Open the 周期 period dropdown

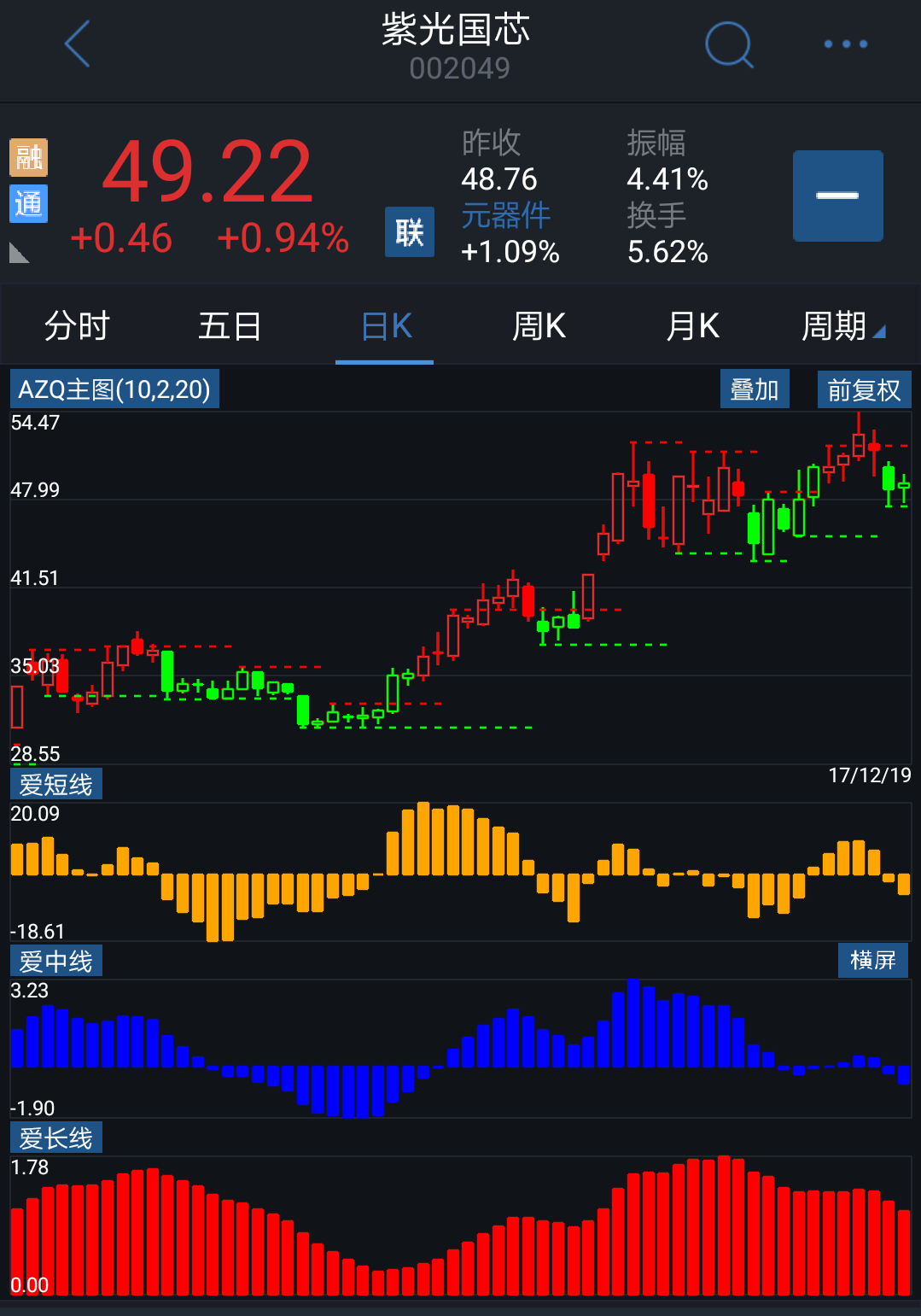tap(843, 326)
